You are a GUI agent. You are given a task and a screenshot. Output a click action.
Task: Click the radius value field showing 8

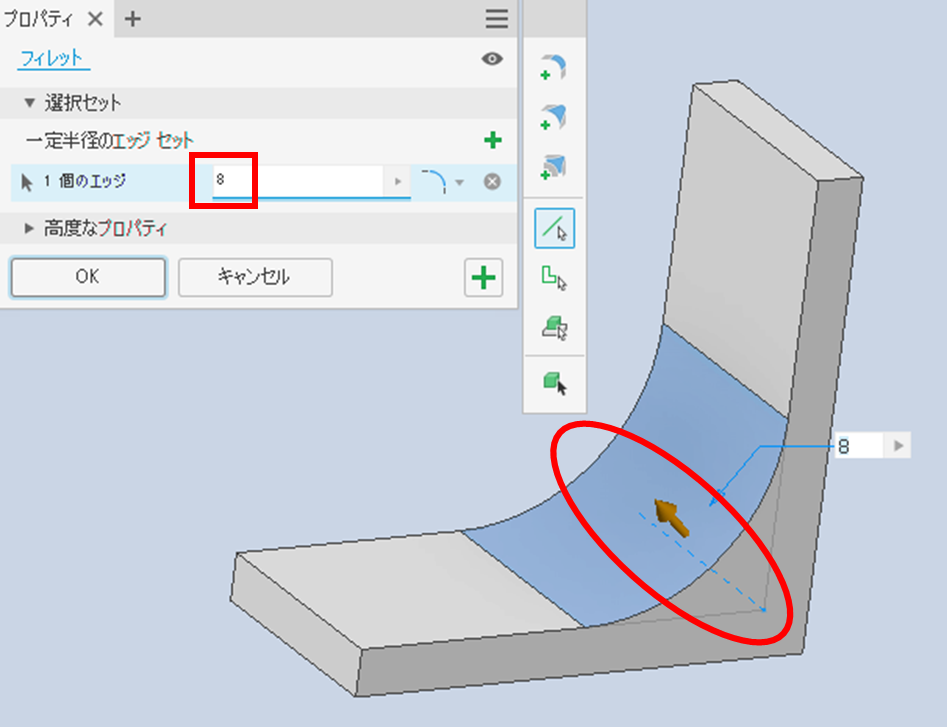pos(298,181)
